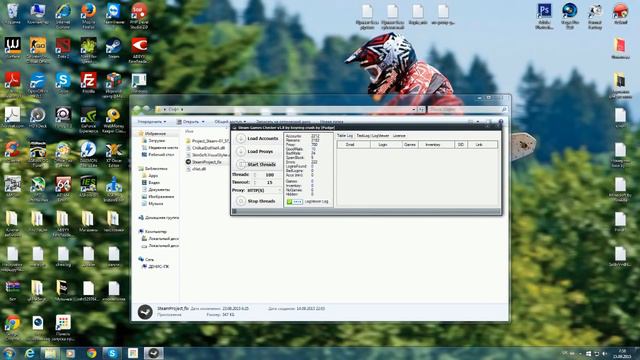Open the WebMoney Keeper desktop shortcut
This screenshot has width=640, height=360.
113,120
